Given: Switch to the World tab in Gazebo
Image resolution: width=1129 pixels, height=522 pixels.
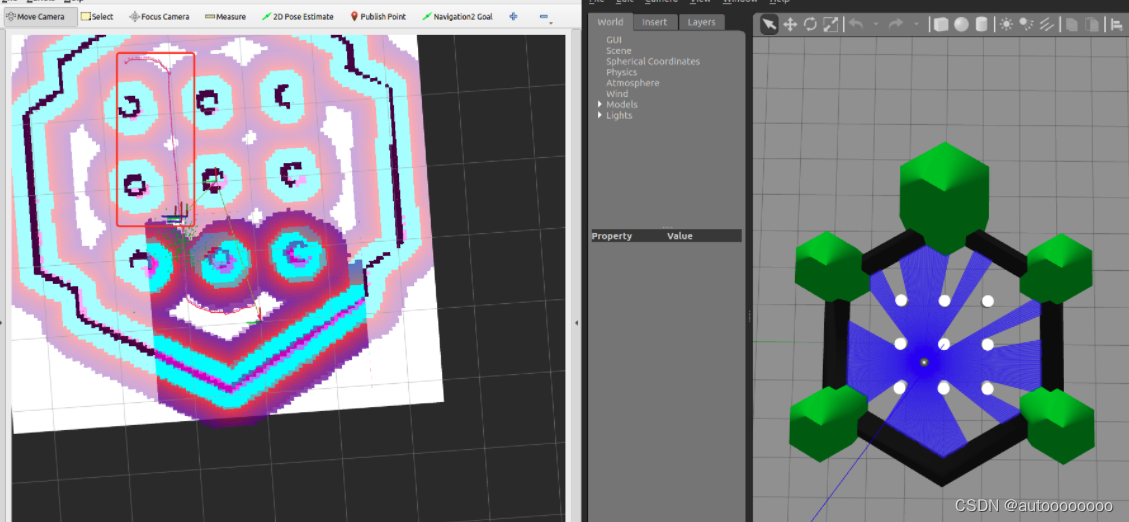Looking at the screenshot, I should click(x=610, y=22).
